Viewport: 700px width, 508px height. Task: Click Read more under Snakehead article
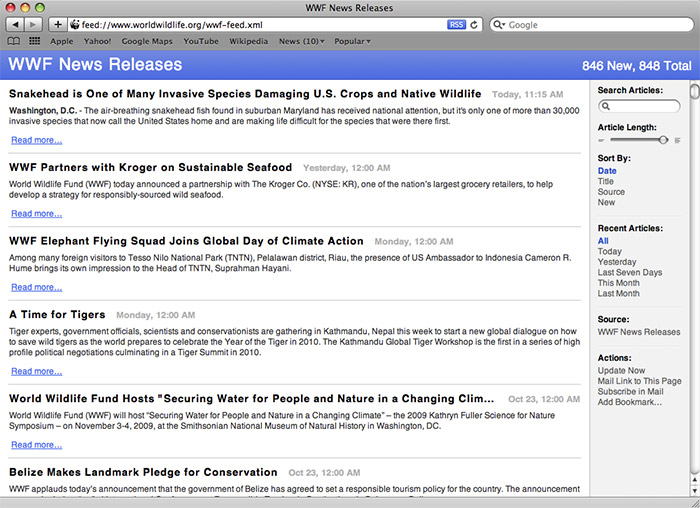[36, 140]
